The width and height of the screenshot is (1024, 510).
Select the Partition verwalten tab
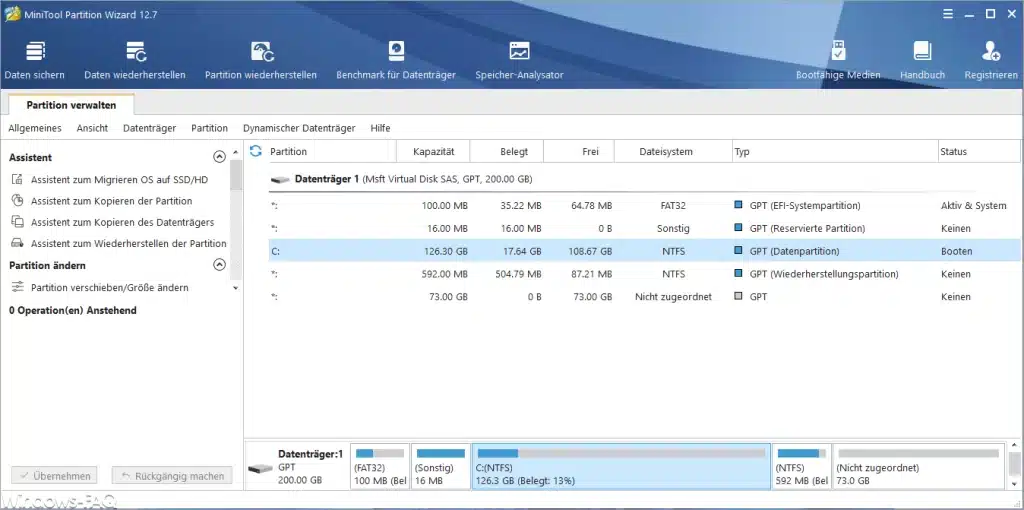tap(71, 105)
